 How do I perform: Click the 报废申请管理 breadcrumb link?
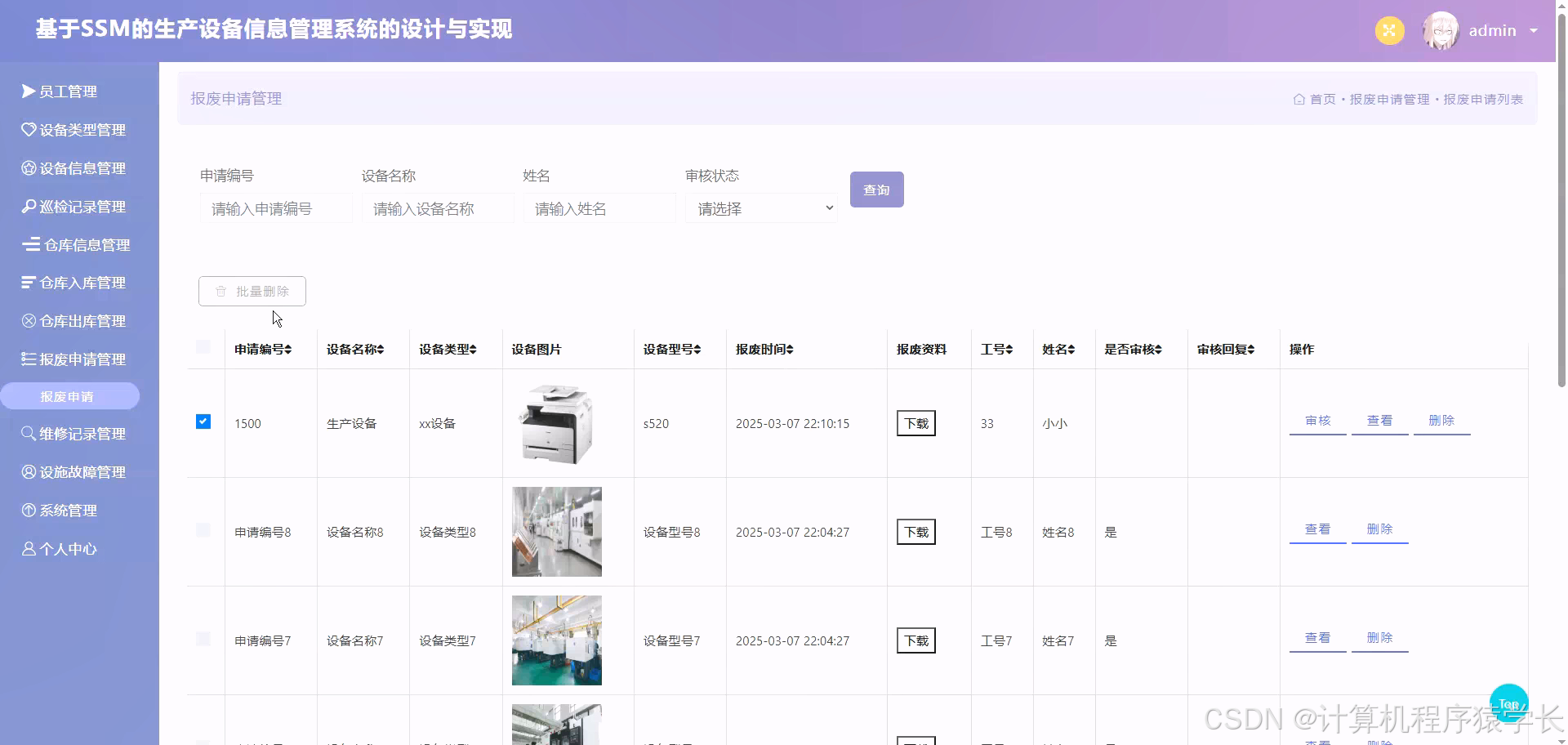tap(1389, 99)
